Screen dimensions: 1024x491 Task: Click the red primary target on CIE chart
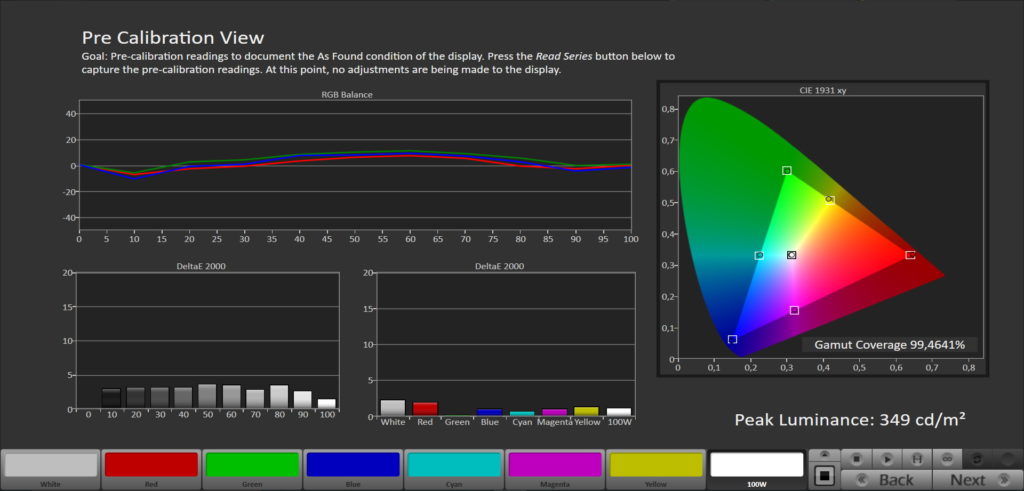pos(910,255)
